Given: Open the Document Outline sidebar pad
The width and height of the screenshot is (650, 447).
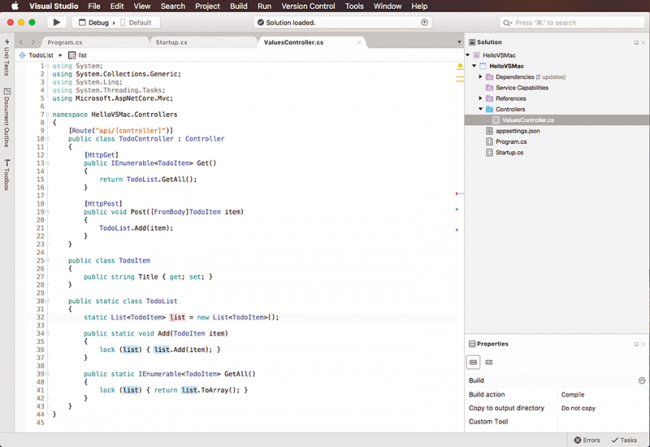Looking at the screenshot, I should pos(7,117).
